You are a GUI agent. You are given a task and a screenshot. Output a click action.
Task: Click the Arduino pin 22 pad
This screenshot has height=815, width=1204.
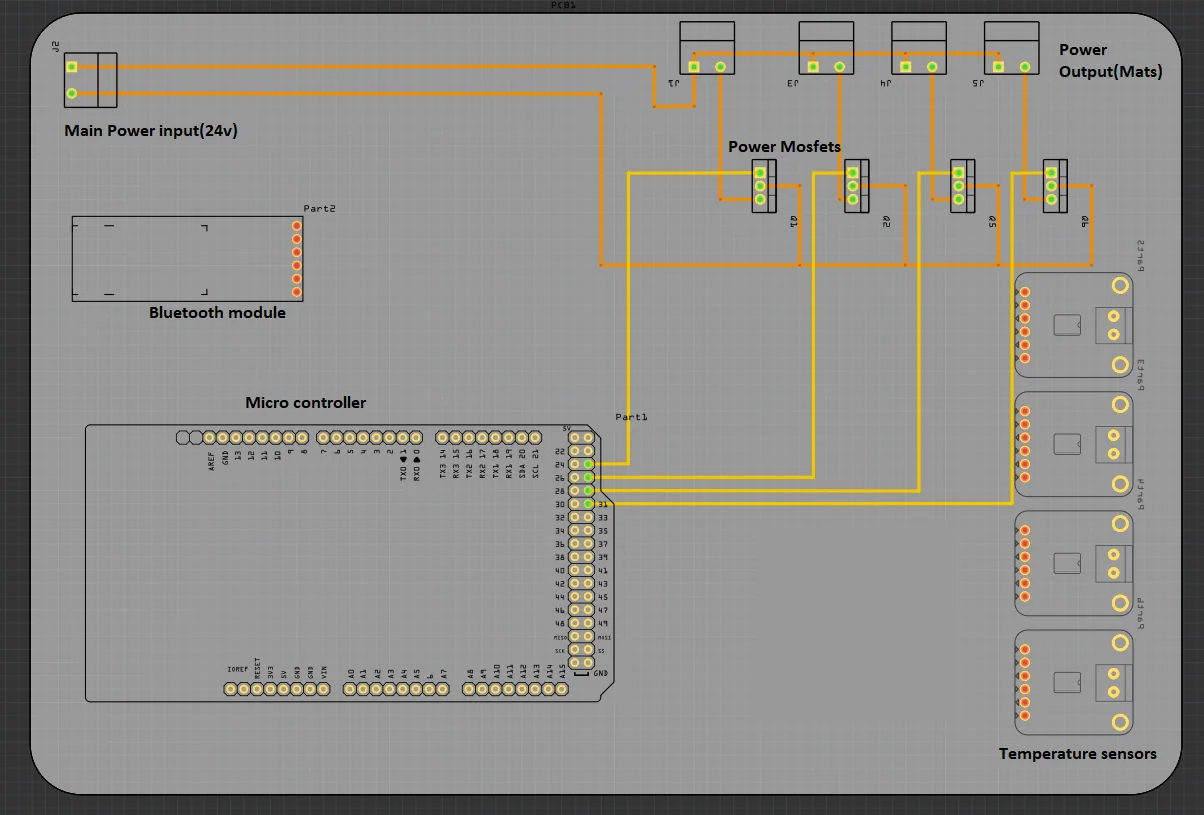click(575, 451)
